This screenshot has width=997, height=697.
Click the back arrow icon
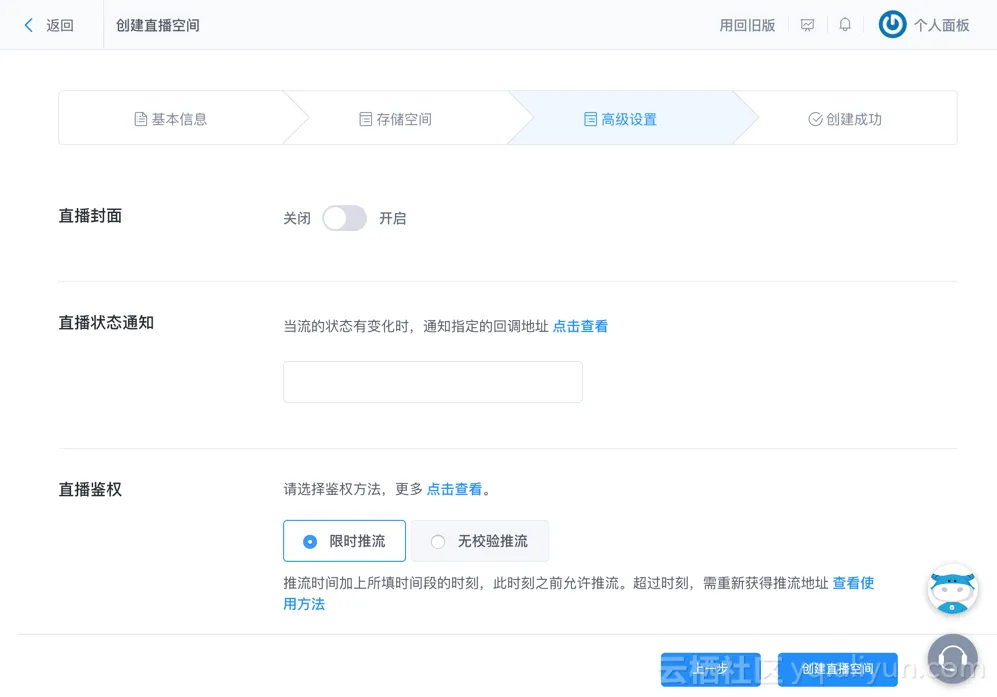point(29,25)
